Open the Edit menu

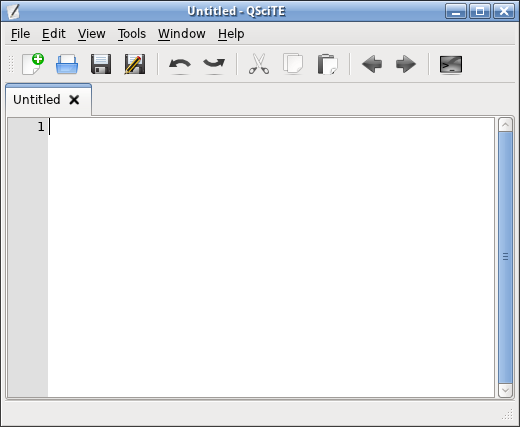coord(54,34)
